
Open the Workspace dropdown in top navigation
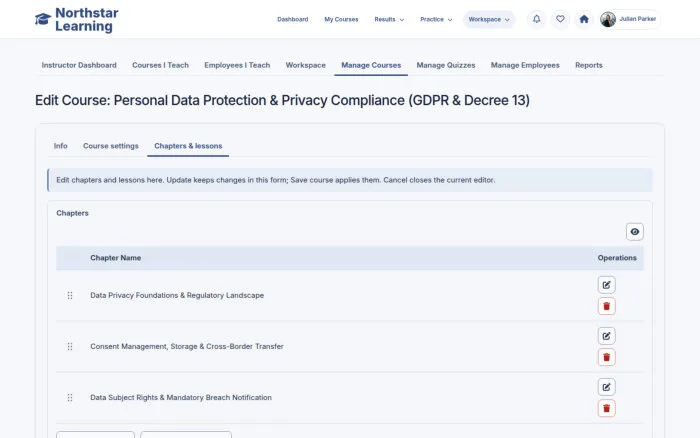point(489,19)
